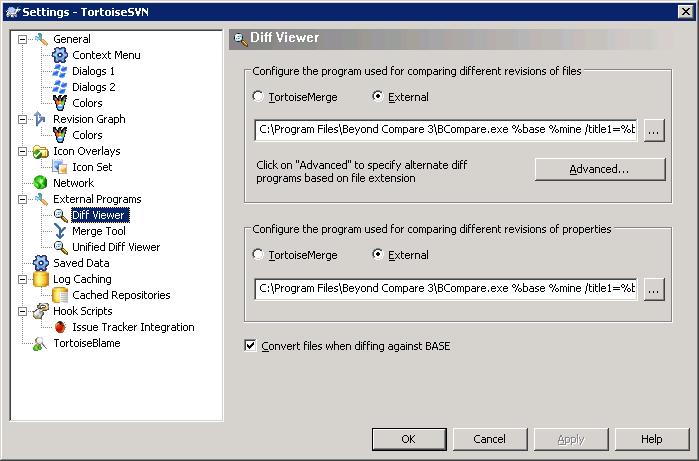Click the OK button

click(409, 439)
